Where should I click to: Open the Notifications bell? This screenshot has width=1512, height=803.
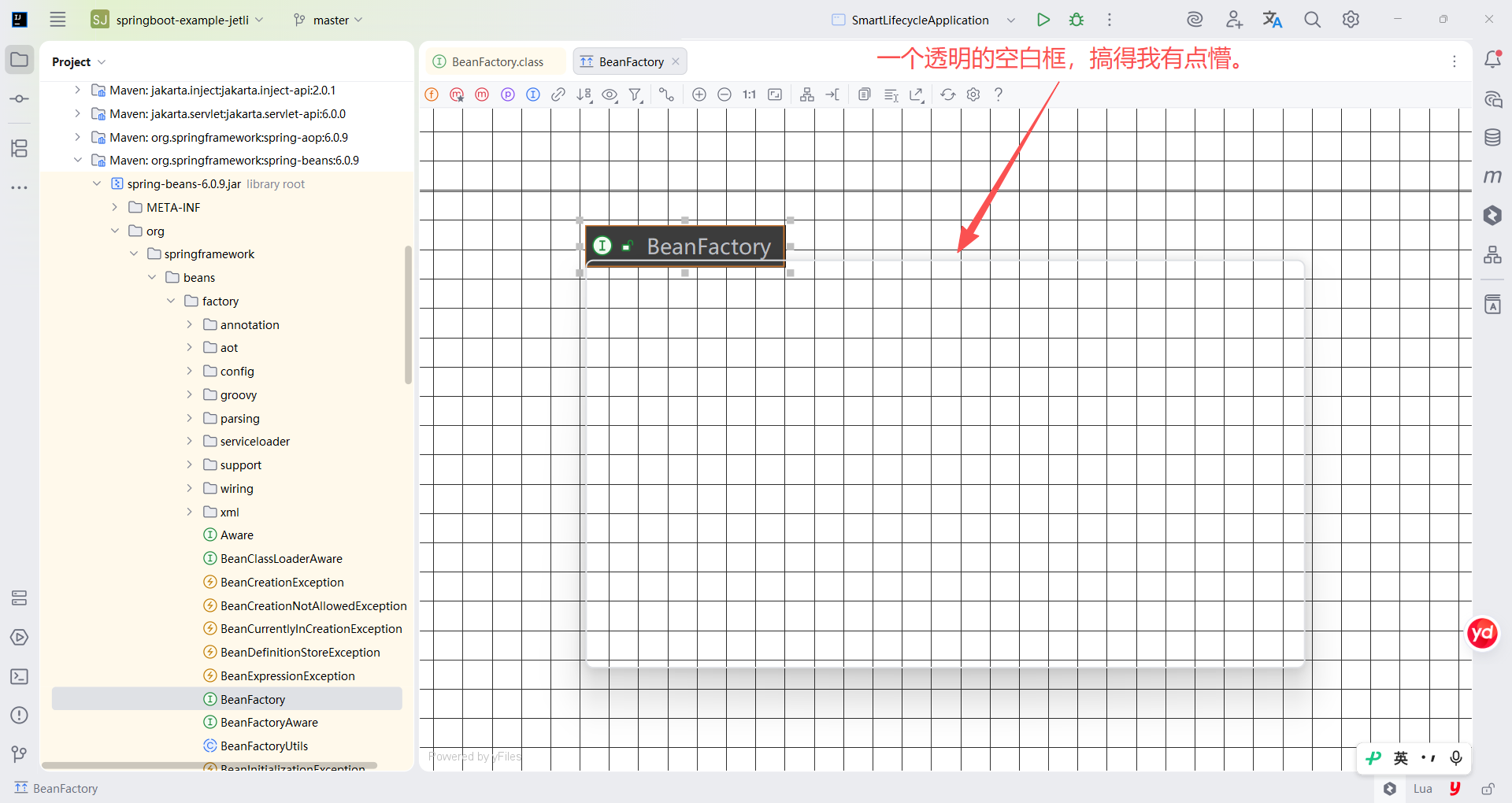[x=1492, y=60]
